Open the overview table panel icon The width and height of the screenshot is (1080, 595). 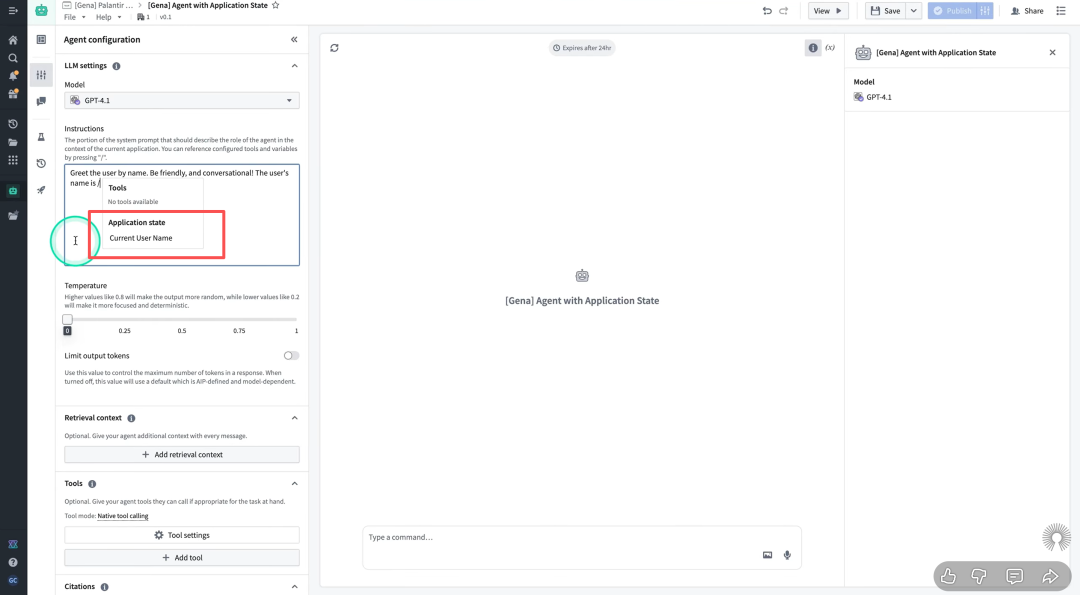click(x=41, y=40)
